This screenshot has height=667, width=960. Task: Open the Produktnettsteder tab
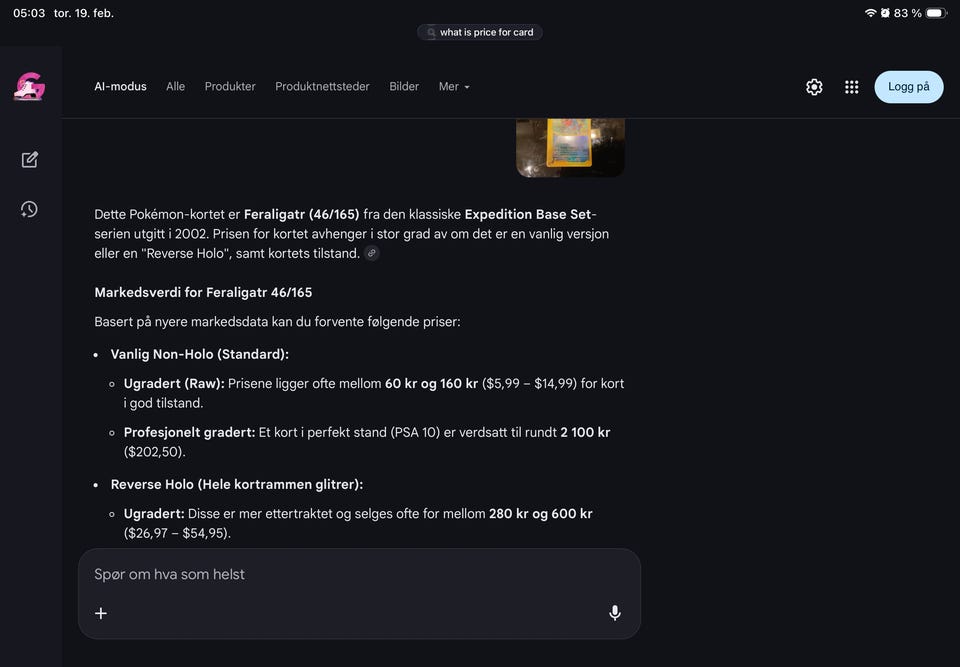click(322, 86)
